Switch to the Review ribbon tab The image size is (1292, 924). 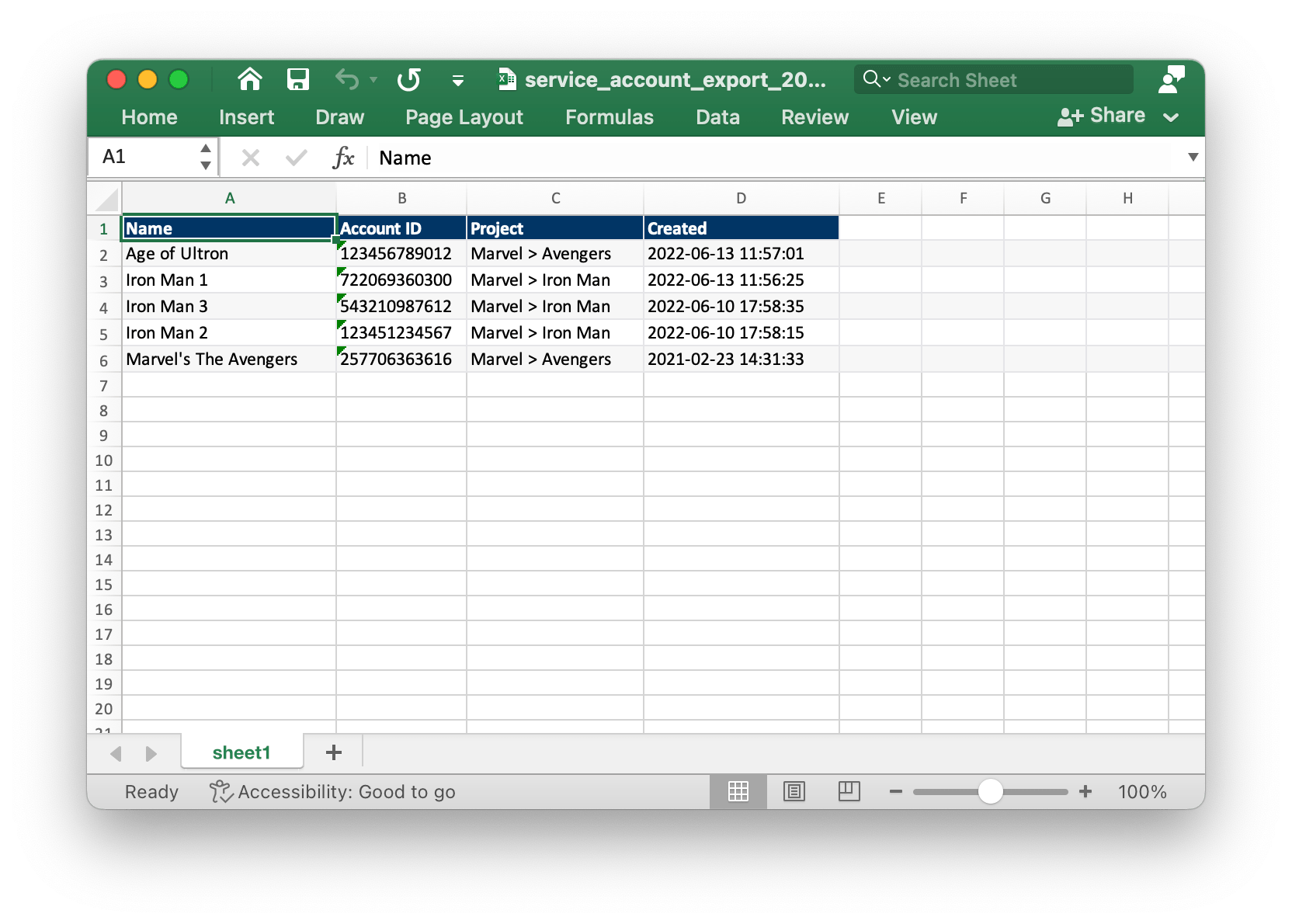pyautogui.click(x=814, y=116)
